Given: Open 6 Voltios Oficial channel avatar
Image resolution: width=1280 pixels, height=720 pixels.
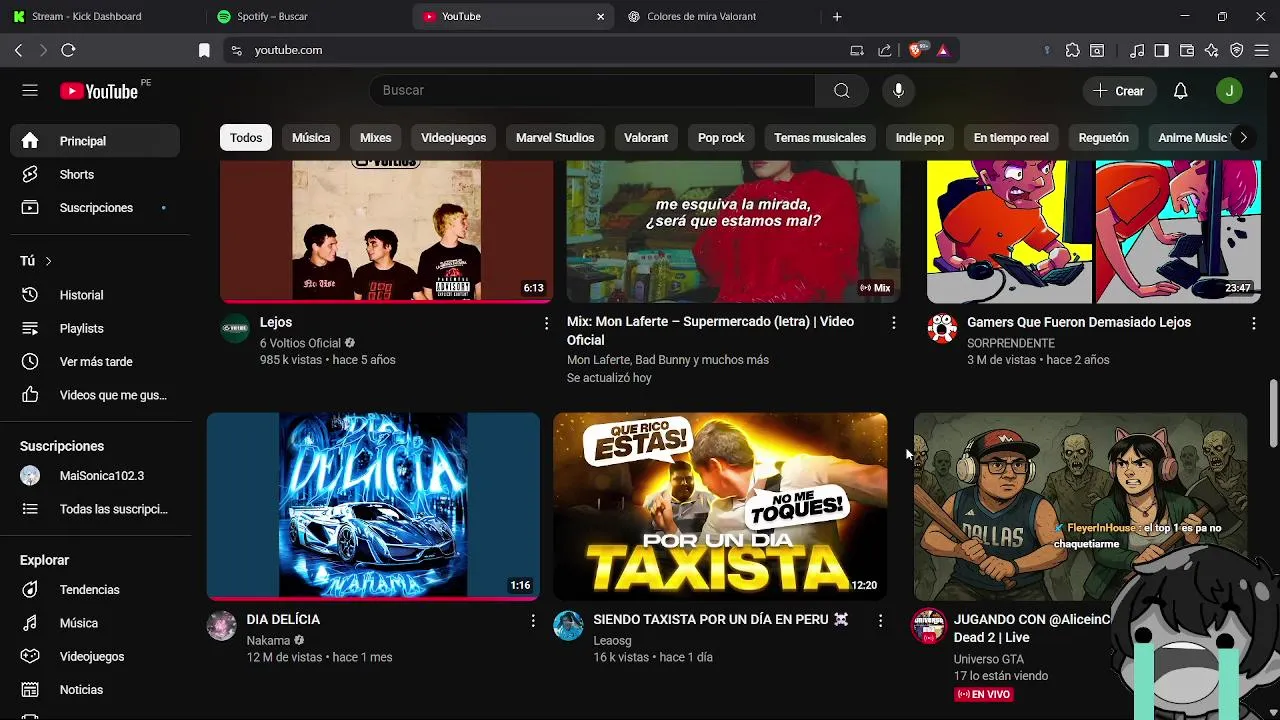Looking at the screenshot, I should (x=235, y=328).
